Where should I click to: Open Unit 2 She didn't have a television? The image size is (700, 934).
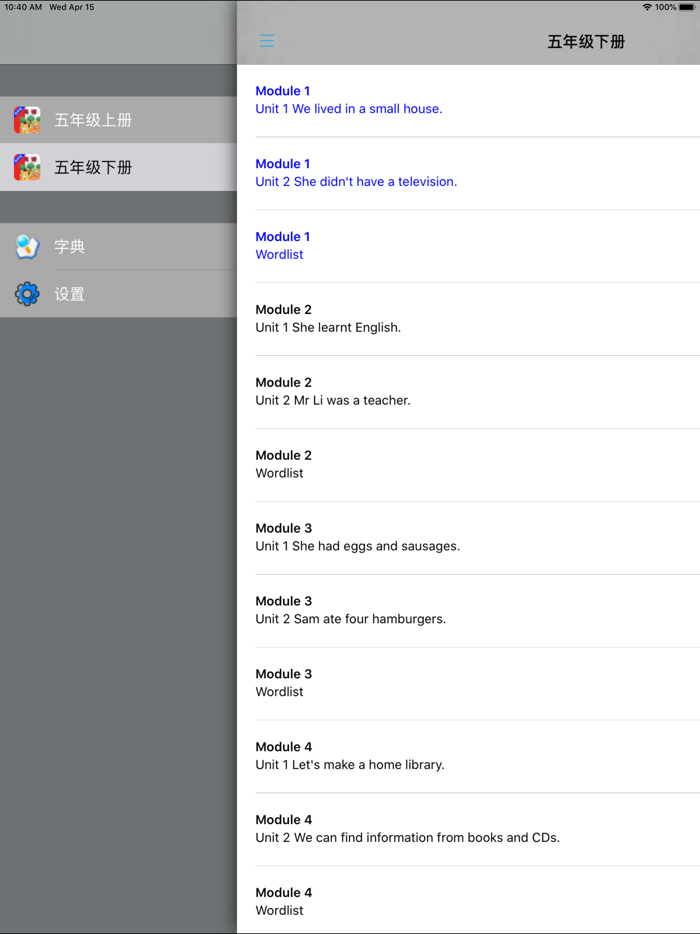pos(468,173)
